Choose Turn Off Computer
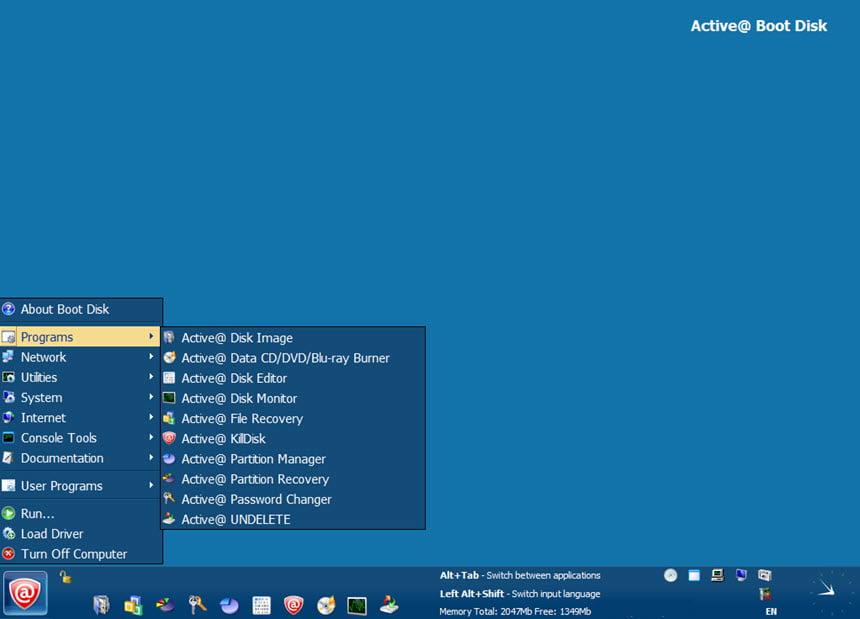The width and height of the screenshot is (860, 619). coord(80,554)
